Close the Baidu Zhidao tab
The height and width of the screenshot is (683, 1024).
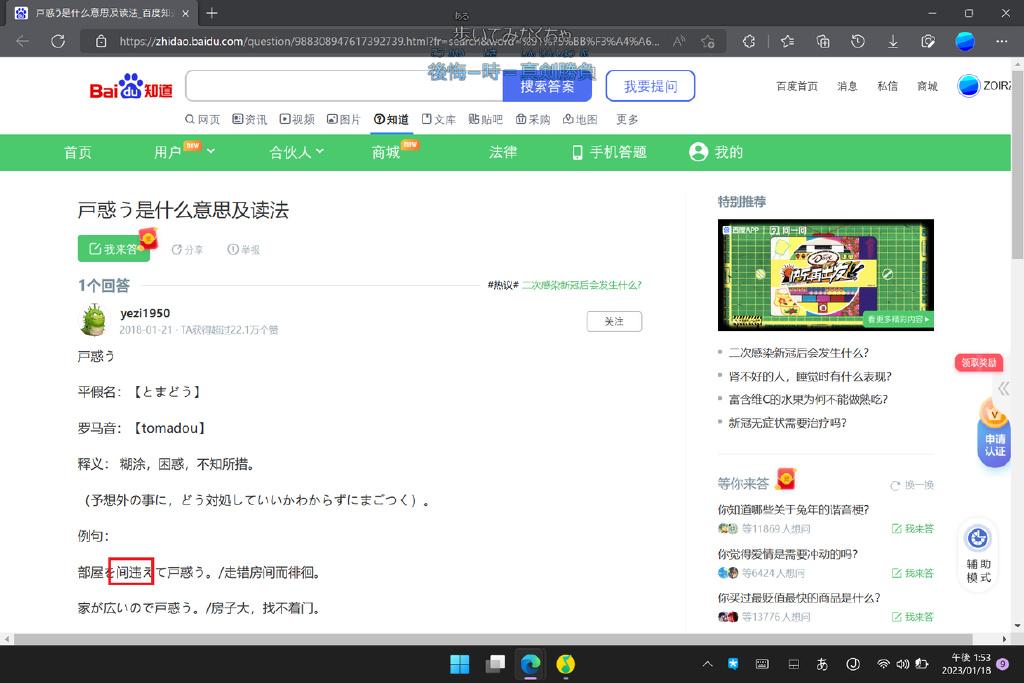185,13
